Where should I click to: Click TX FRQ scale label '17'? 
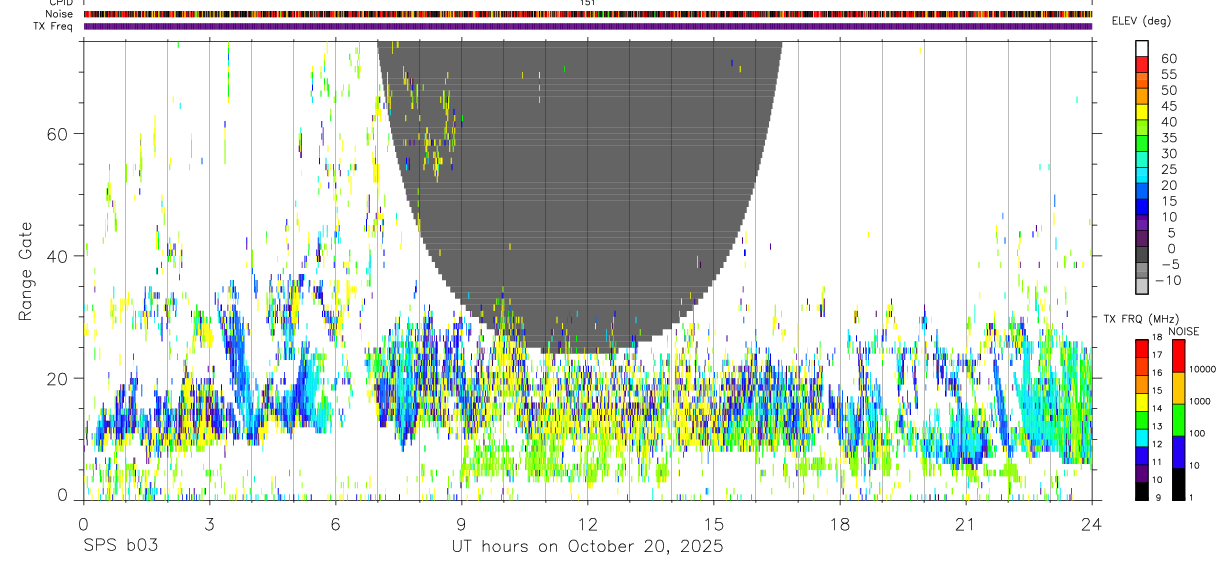pyautogui.click(x=1156, y=355)
